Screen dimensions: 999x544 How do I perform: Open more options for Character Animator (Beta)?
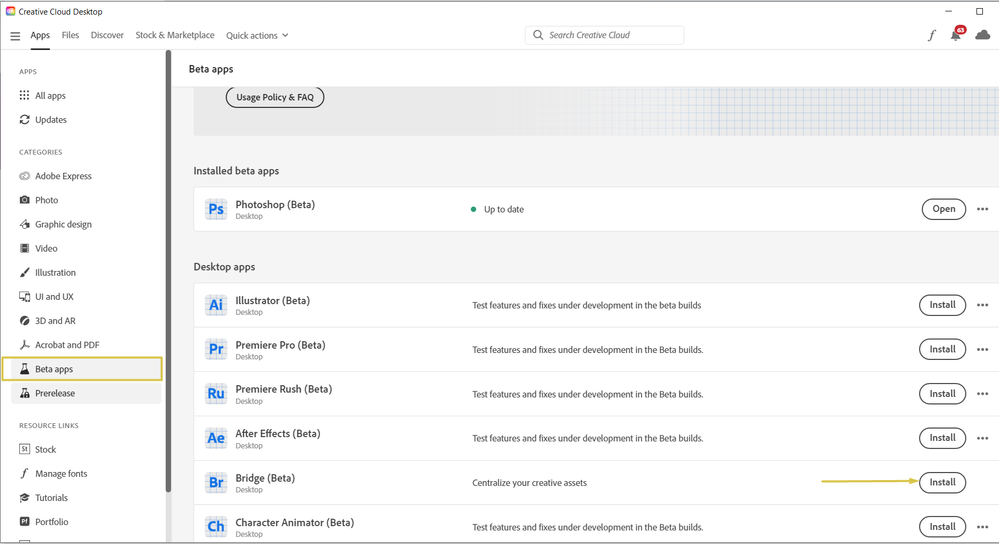coord(982,527)
